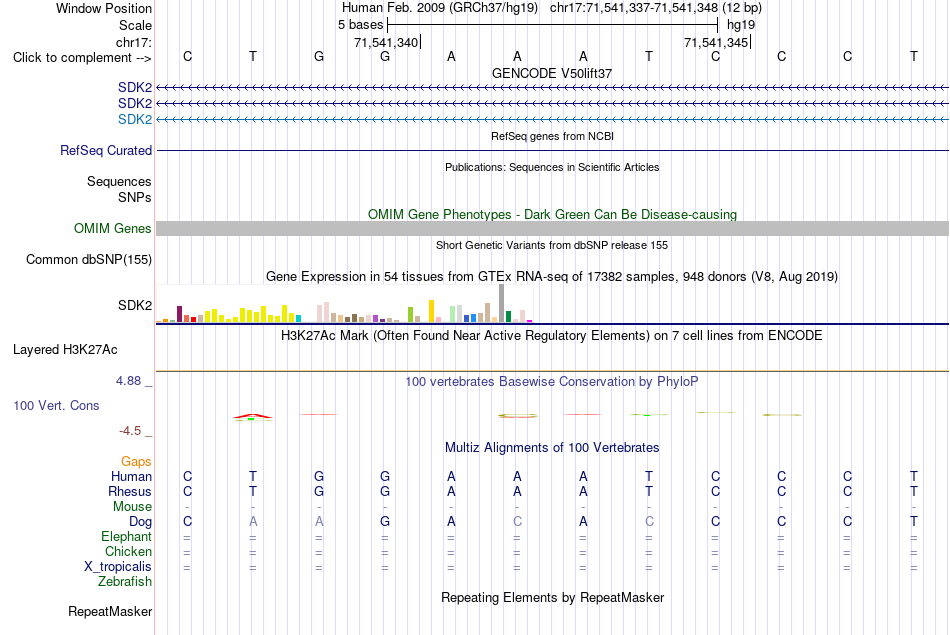Open the 'H3K27Ac Mark' track title

click(x=552, y=336)
